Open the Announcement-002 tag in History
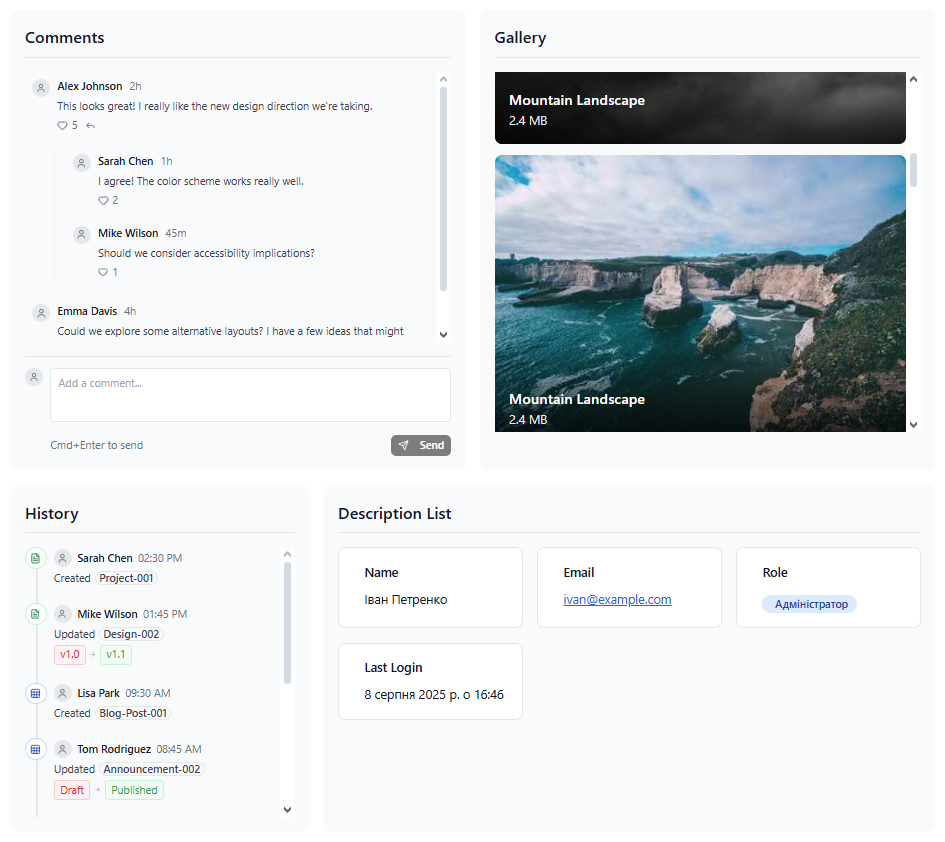 [x=152, y=769]
